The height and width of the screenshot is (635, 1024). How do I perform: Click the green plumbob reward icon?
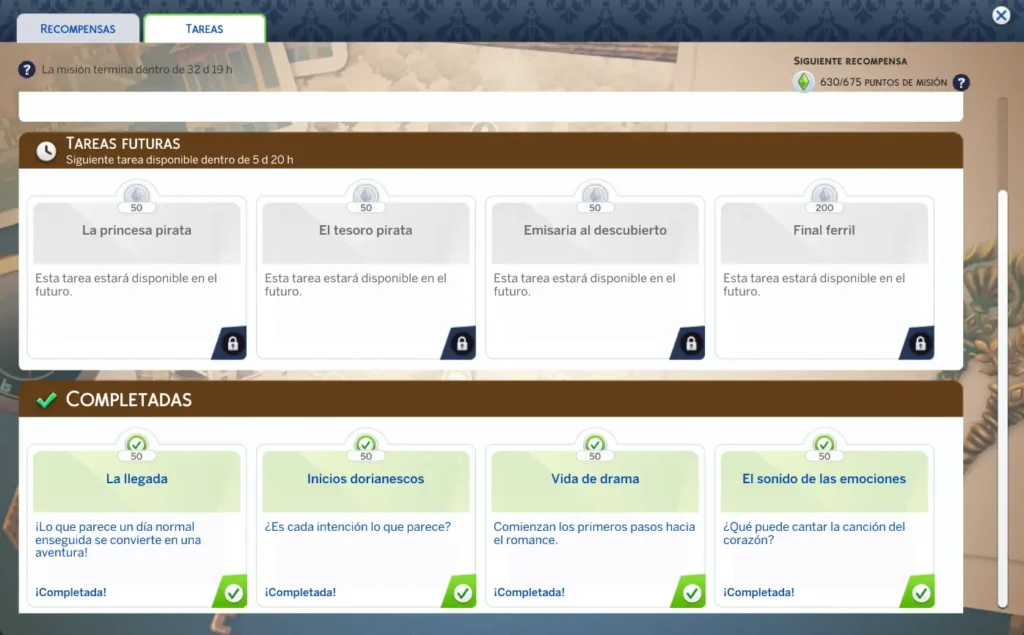803,82
